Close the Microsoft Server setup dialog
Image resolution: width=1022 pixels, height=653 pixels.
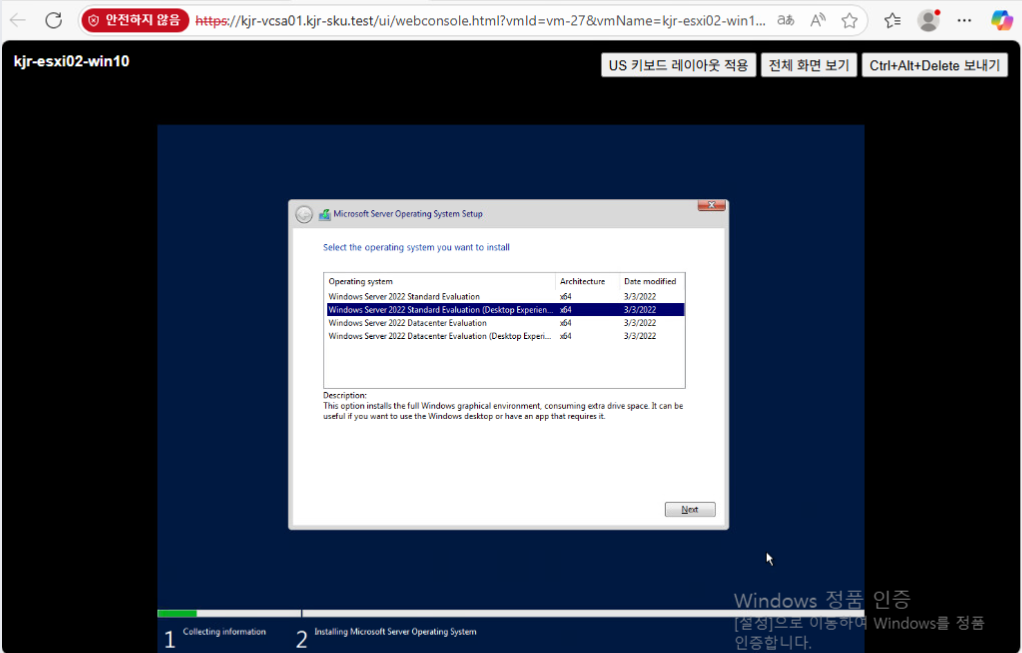coord(711,205)
